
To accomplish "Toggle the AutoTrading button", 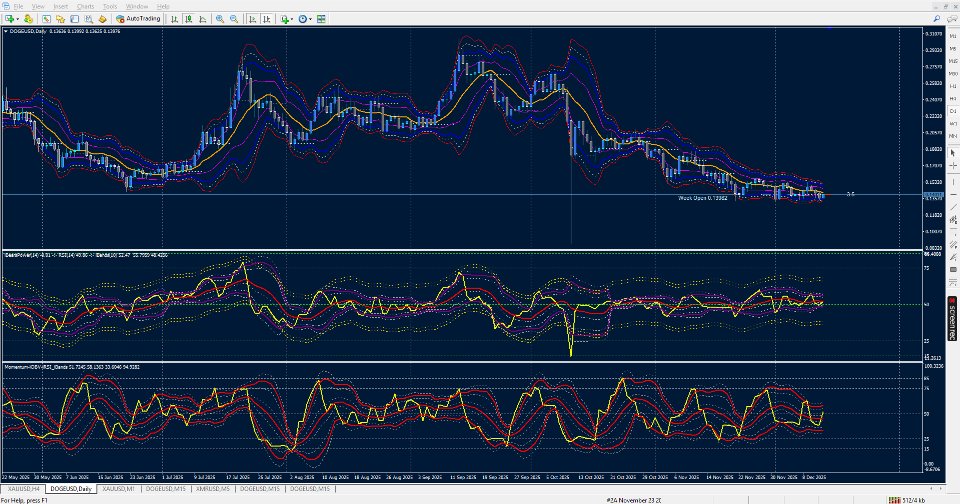I will pos(138,19).
